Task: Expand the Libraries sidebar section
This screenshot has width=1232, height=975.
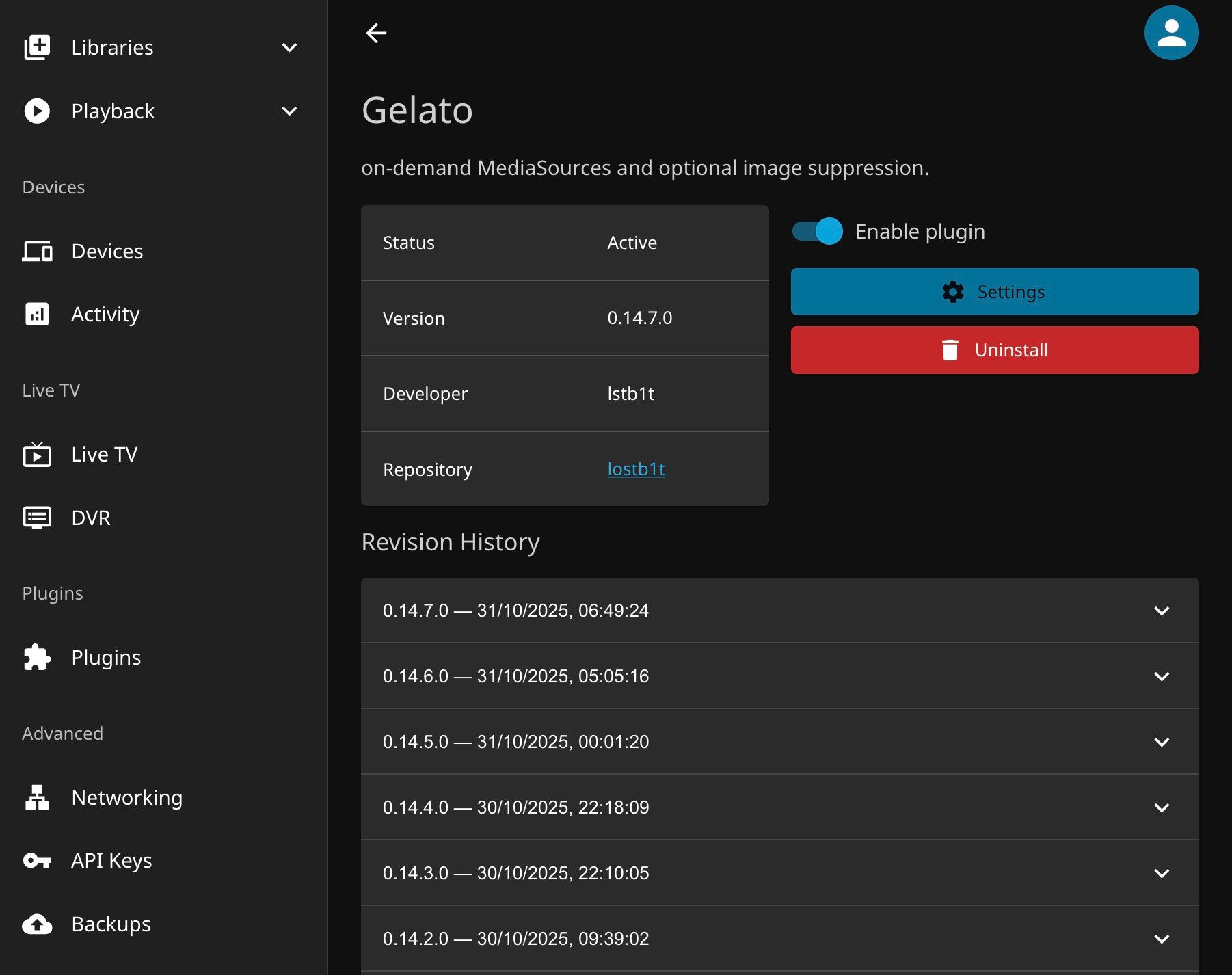Action: 289,48
